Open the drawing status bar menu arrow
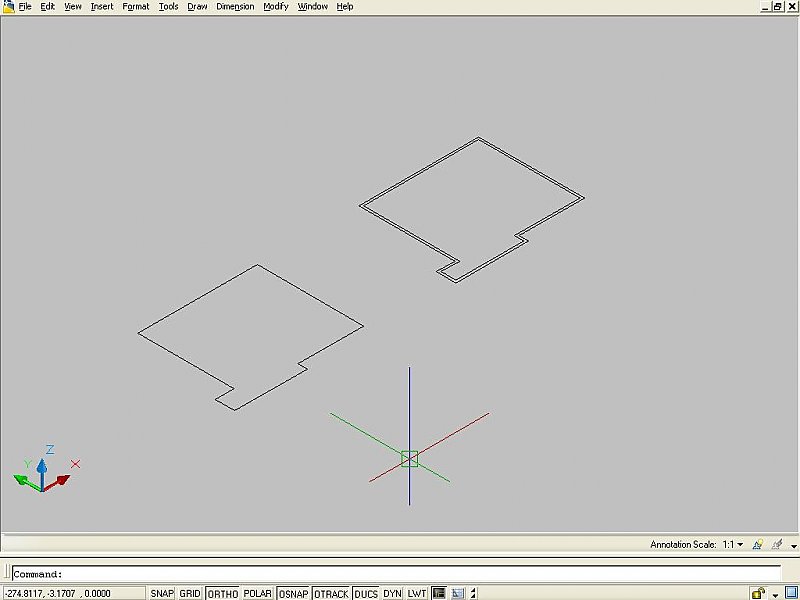Image resolution: width=800 pixels, height=600 pixels. point(793,546)
